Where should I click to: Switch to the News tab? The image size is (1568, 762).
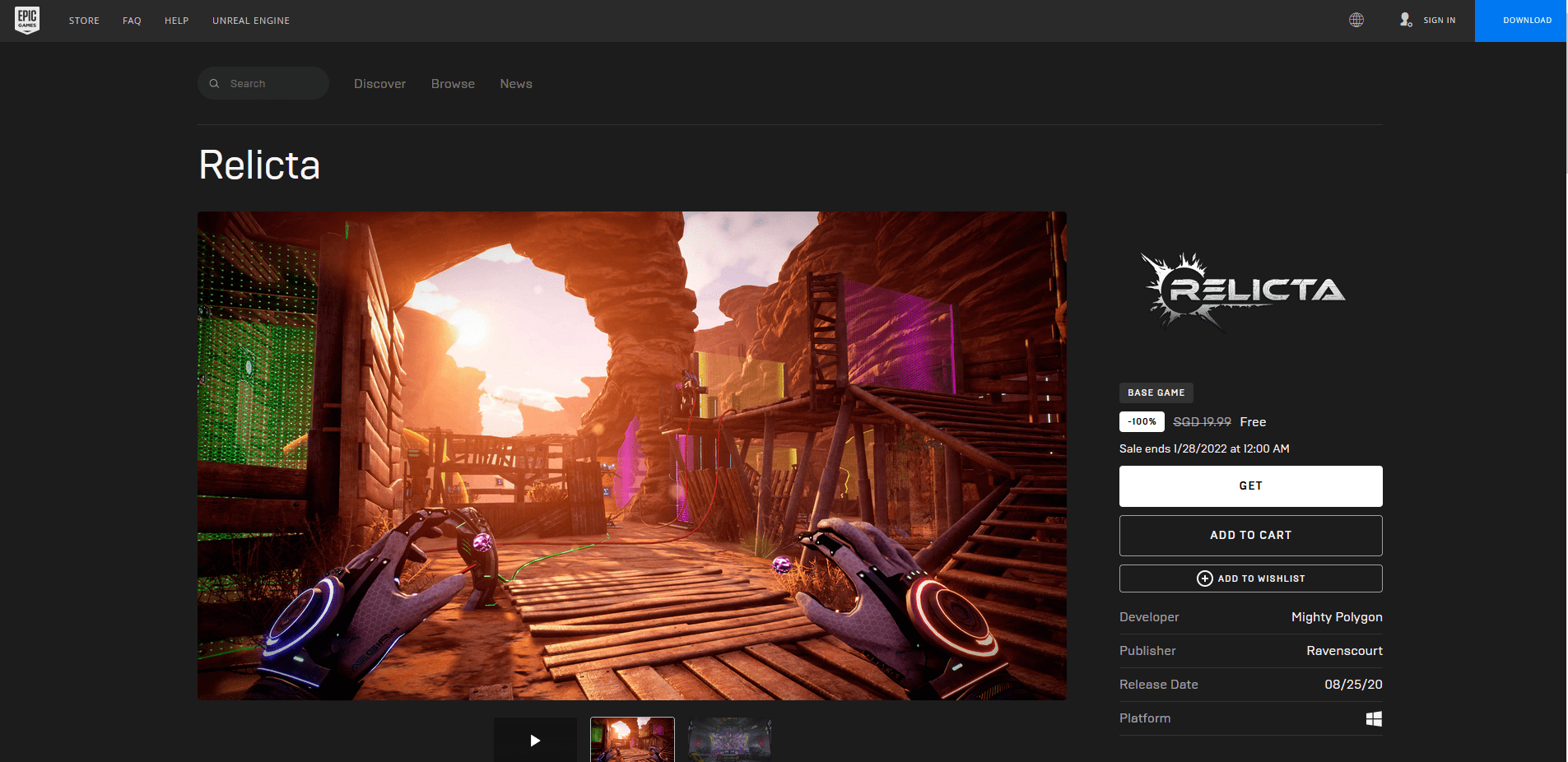coord(516,84)
